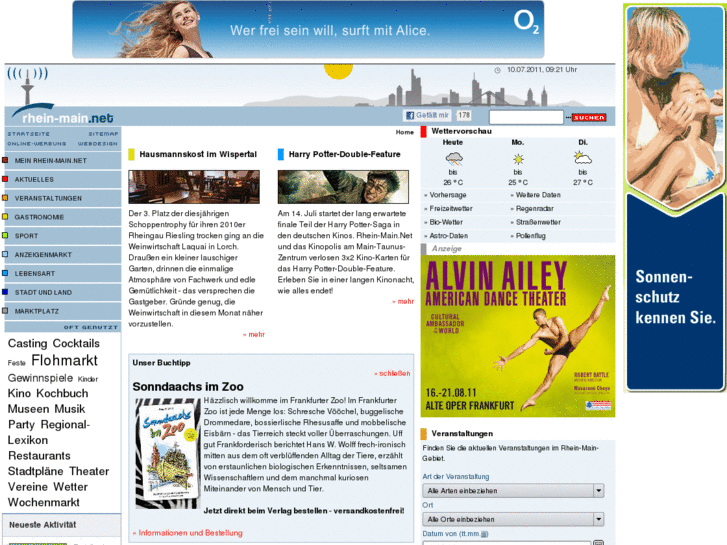Open WEBDESIGN link

[97, 143]
